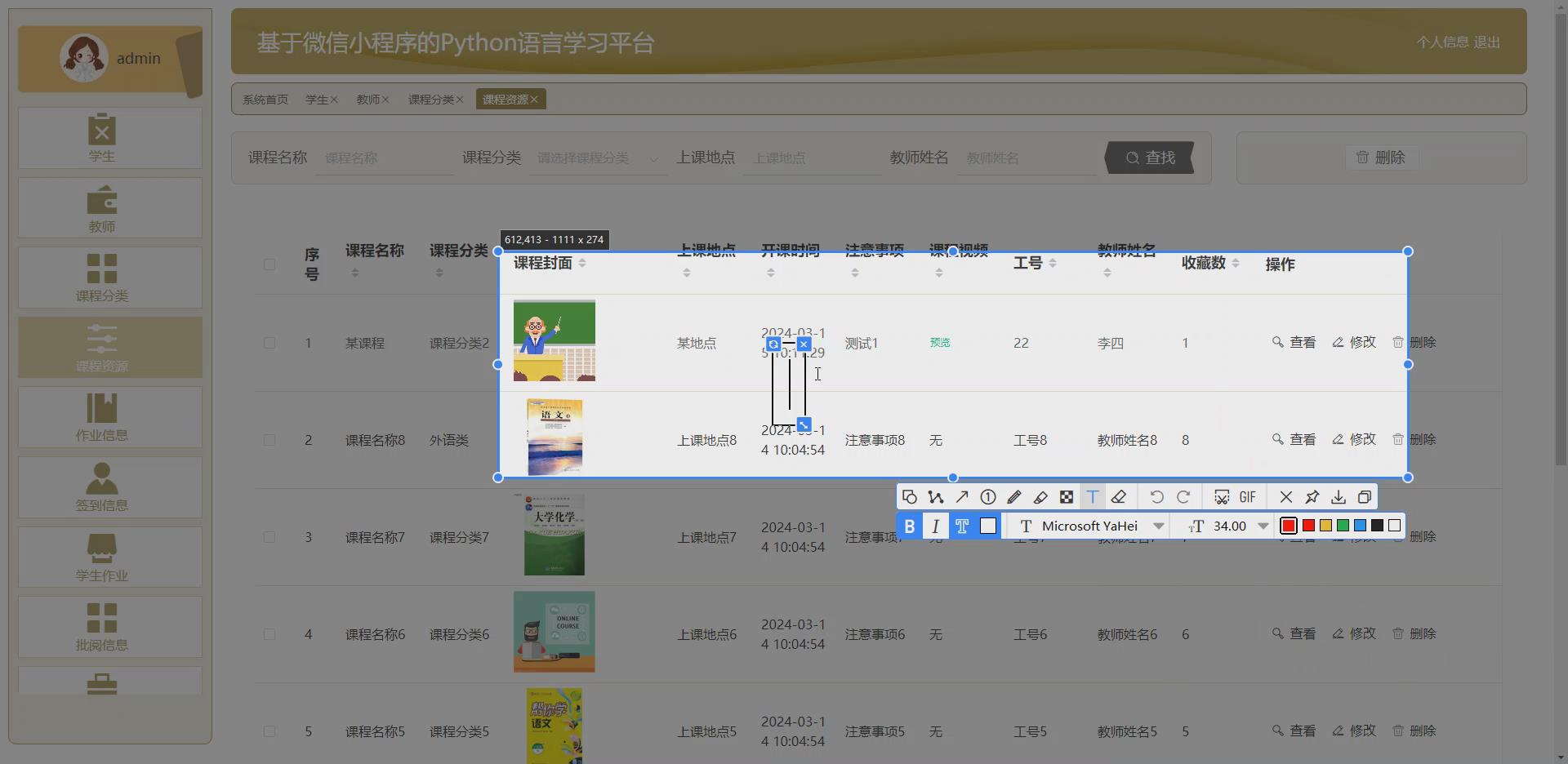Open the 课程分类 search filter dropdown
1568x764 pixels.
pyautogui.click(x=597, y=158)
